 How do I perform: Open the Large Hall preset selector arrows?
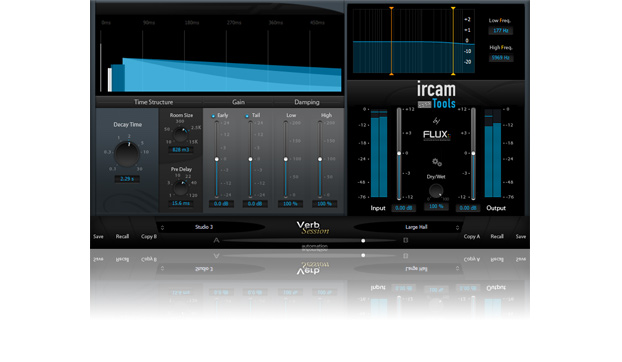[457, 228]
